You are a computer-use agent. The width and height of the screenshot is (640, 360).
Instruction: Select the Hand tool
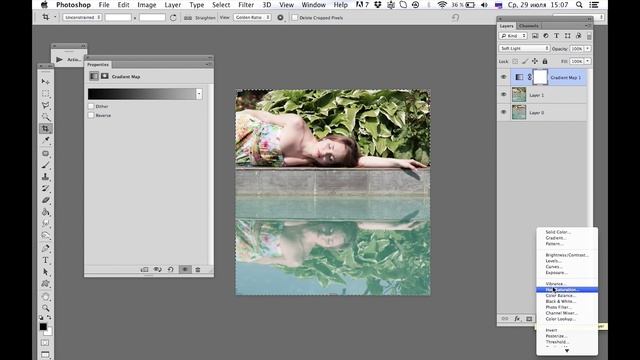pyautogui.click(x=45, y=296)
